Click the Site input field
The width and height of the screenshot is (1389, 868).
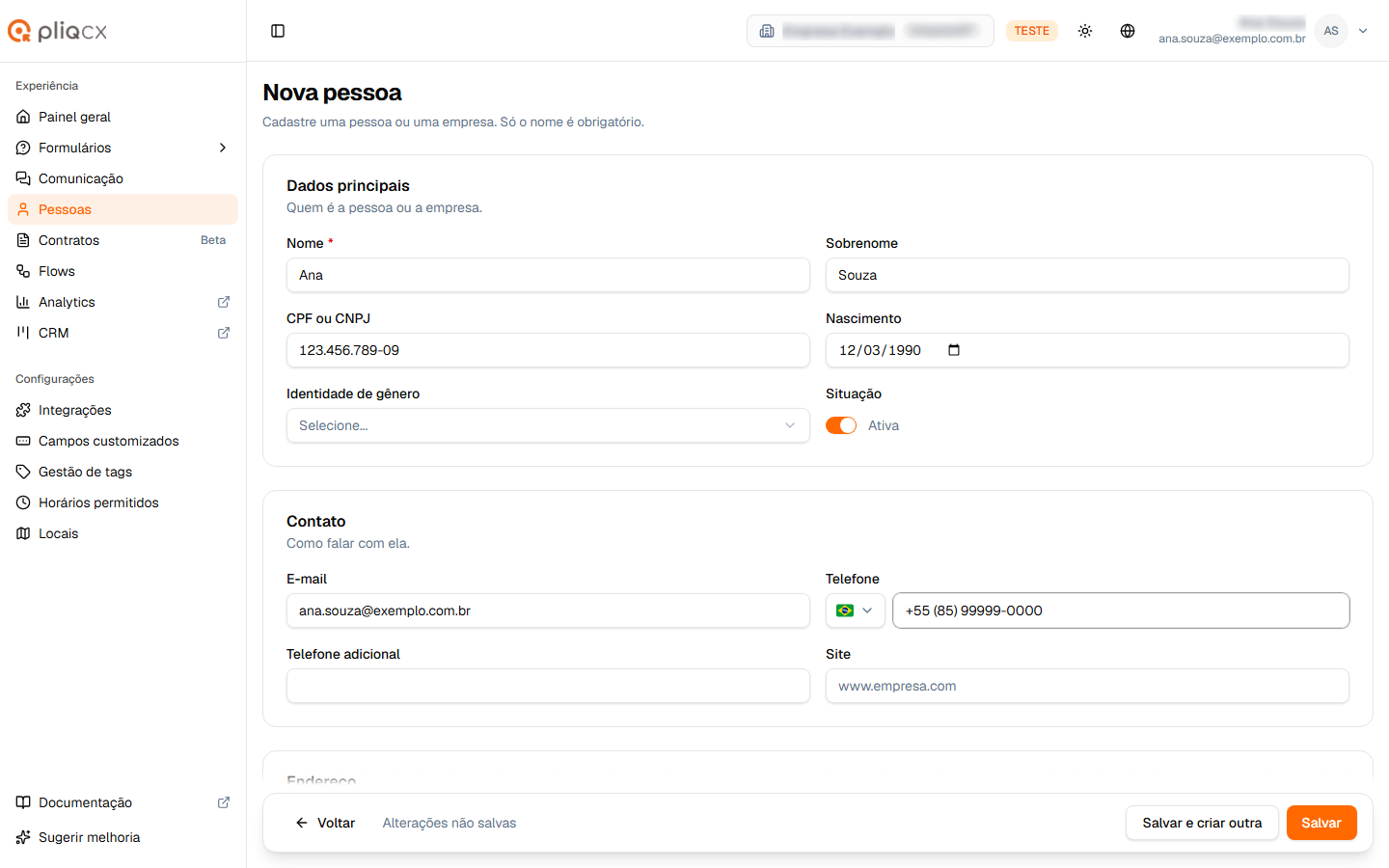click(x=1087, y=686)
